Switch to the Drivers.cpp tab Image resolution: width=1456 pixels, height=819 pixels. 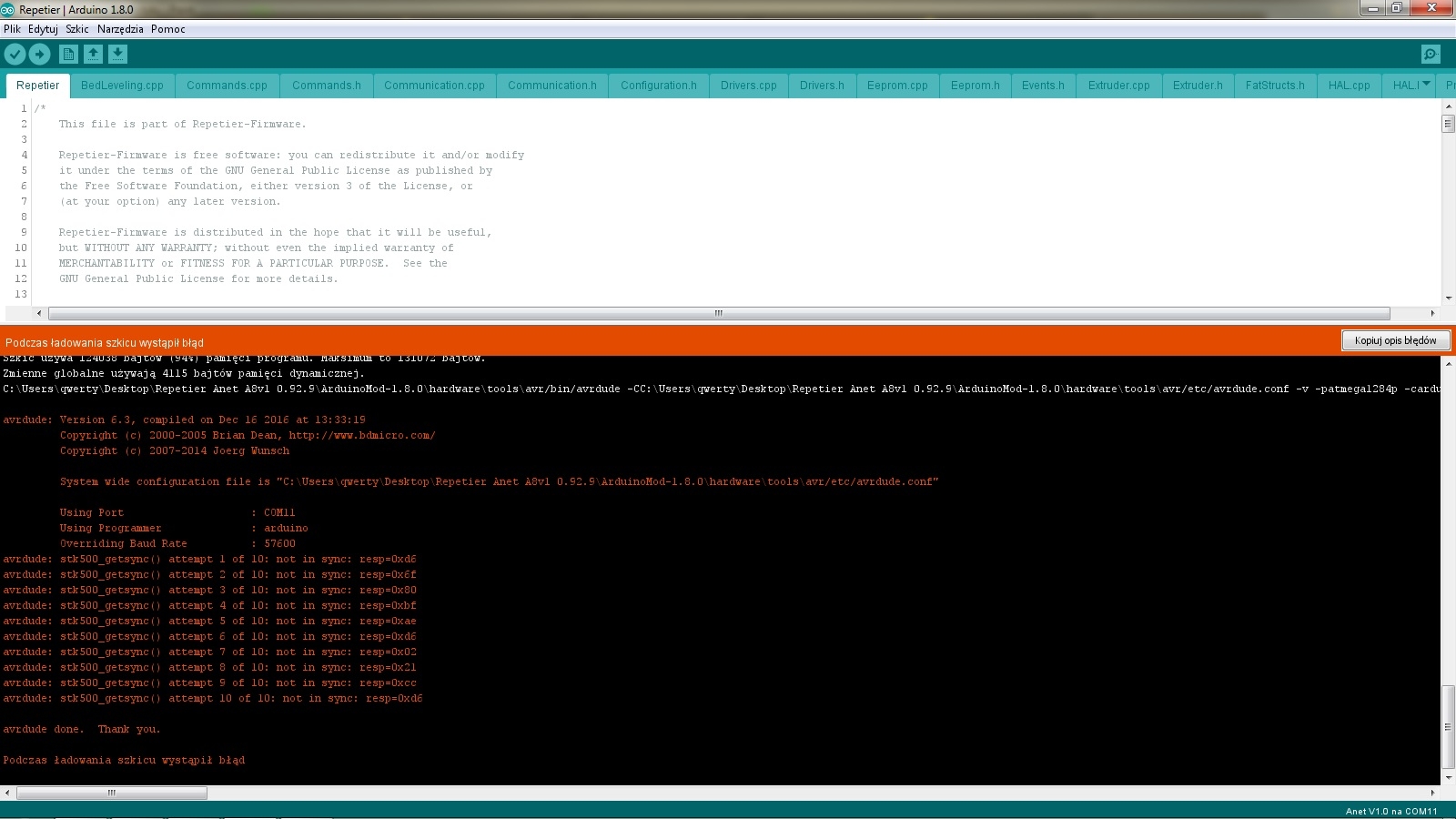coord(749,86)
